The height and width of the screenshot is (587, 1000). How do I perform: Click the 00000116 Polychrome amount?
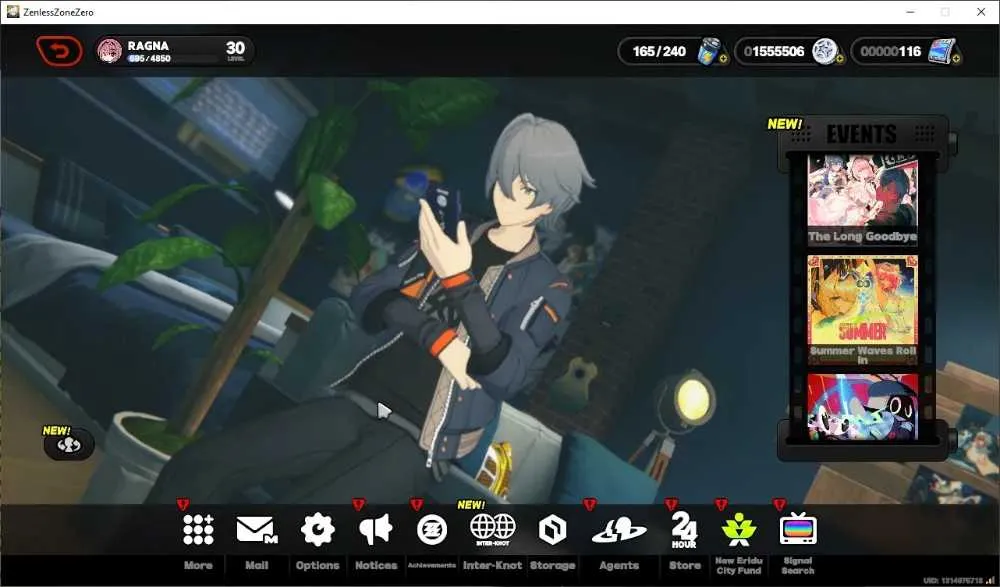(x=890, y=51)
